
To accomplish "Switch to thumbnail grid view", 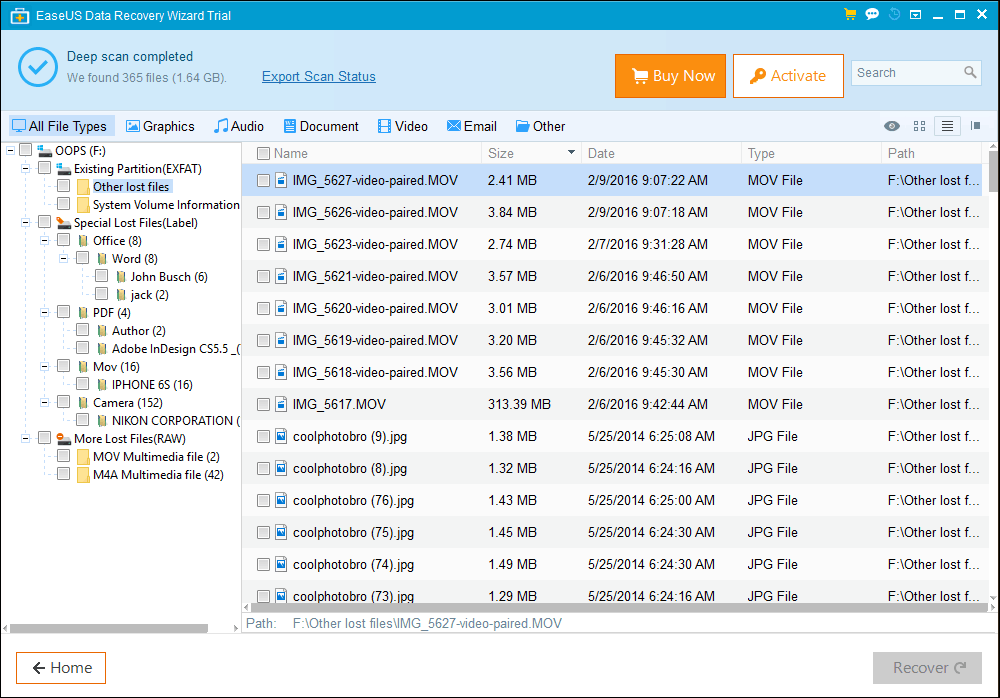I will [919, 126].
